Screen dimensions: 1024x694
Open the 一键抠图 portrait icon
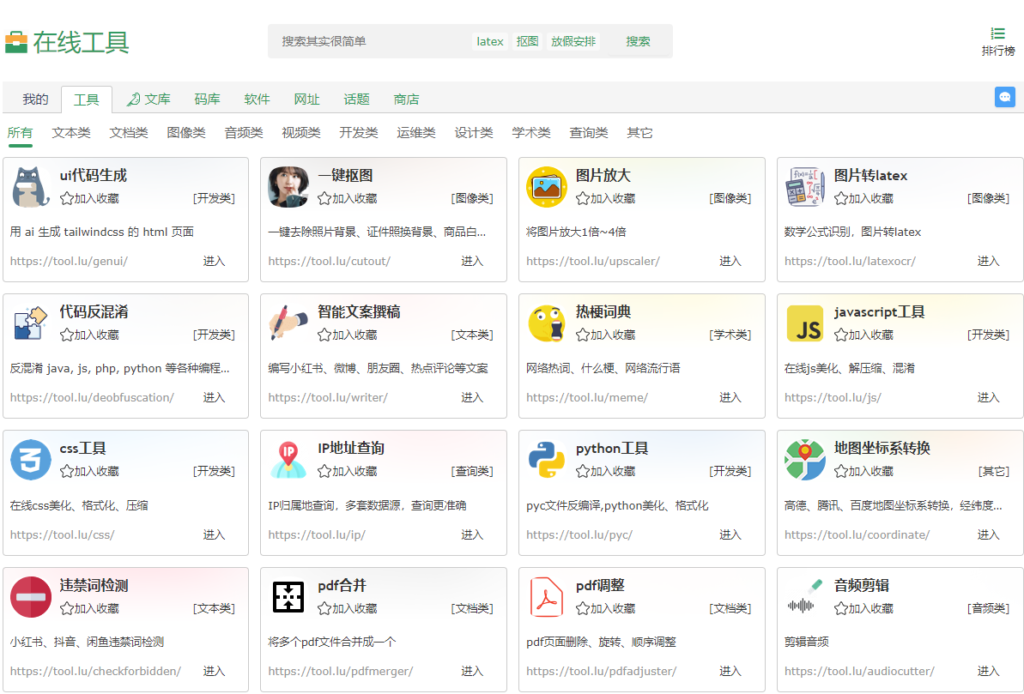tap(288, 187)
